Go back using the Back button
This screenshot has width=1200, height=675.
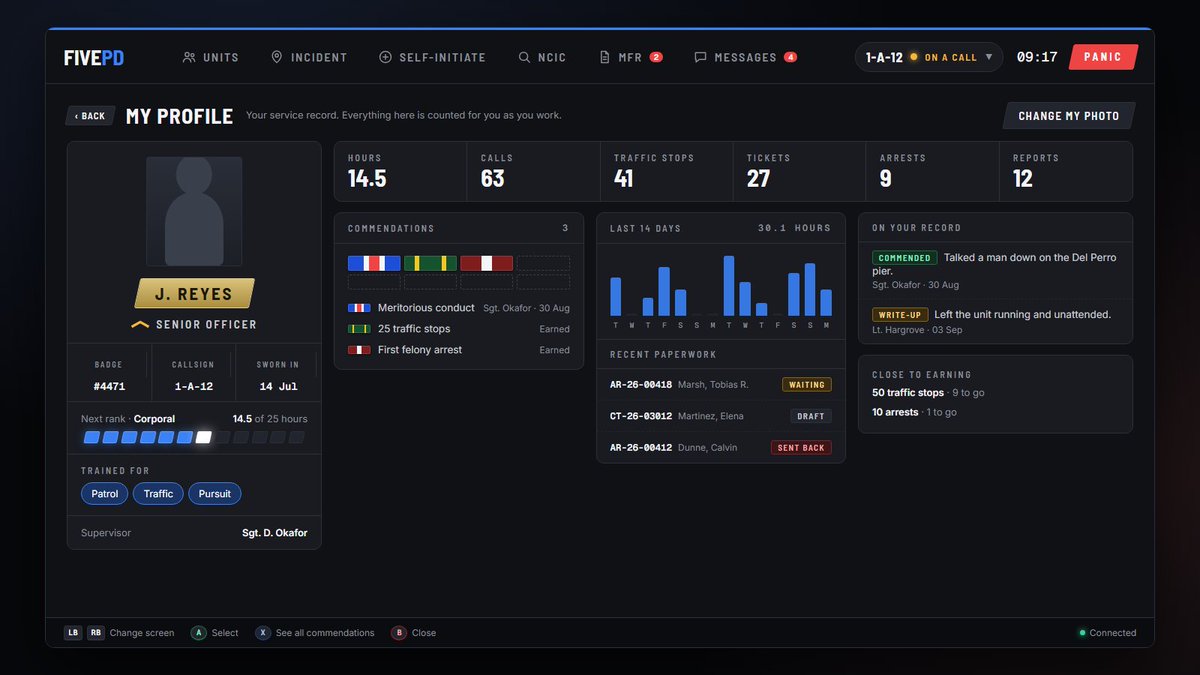click(x=90, y=116)
